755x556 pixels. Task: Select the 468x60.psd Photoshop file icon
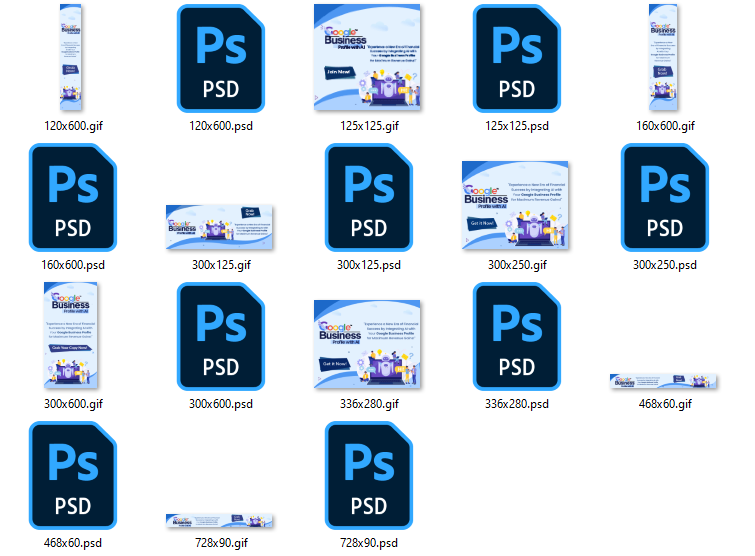click(x=73, y=476)
